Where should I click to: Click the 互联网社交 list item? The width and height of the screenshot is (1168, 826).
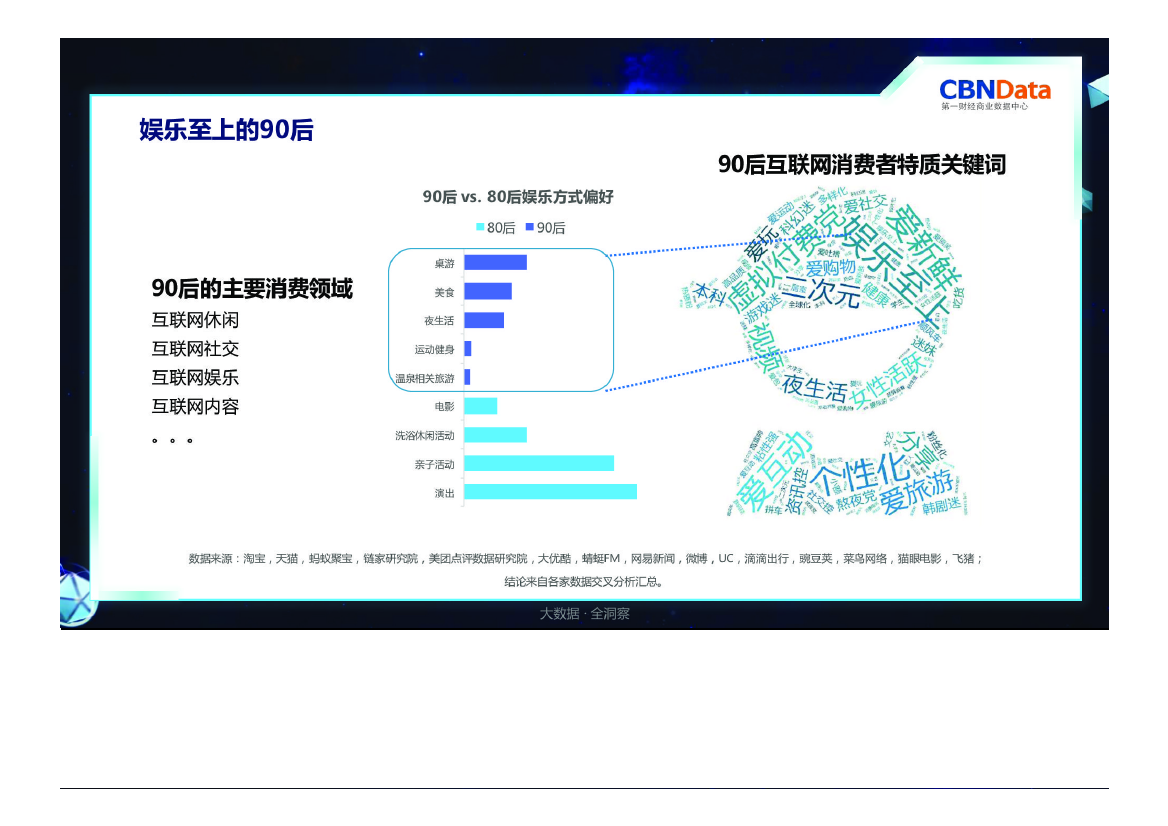(195, 349)
